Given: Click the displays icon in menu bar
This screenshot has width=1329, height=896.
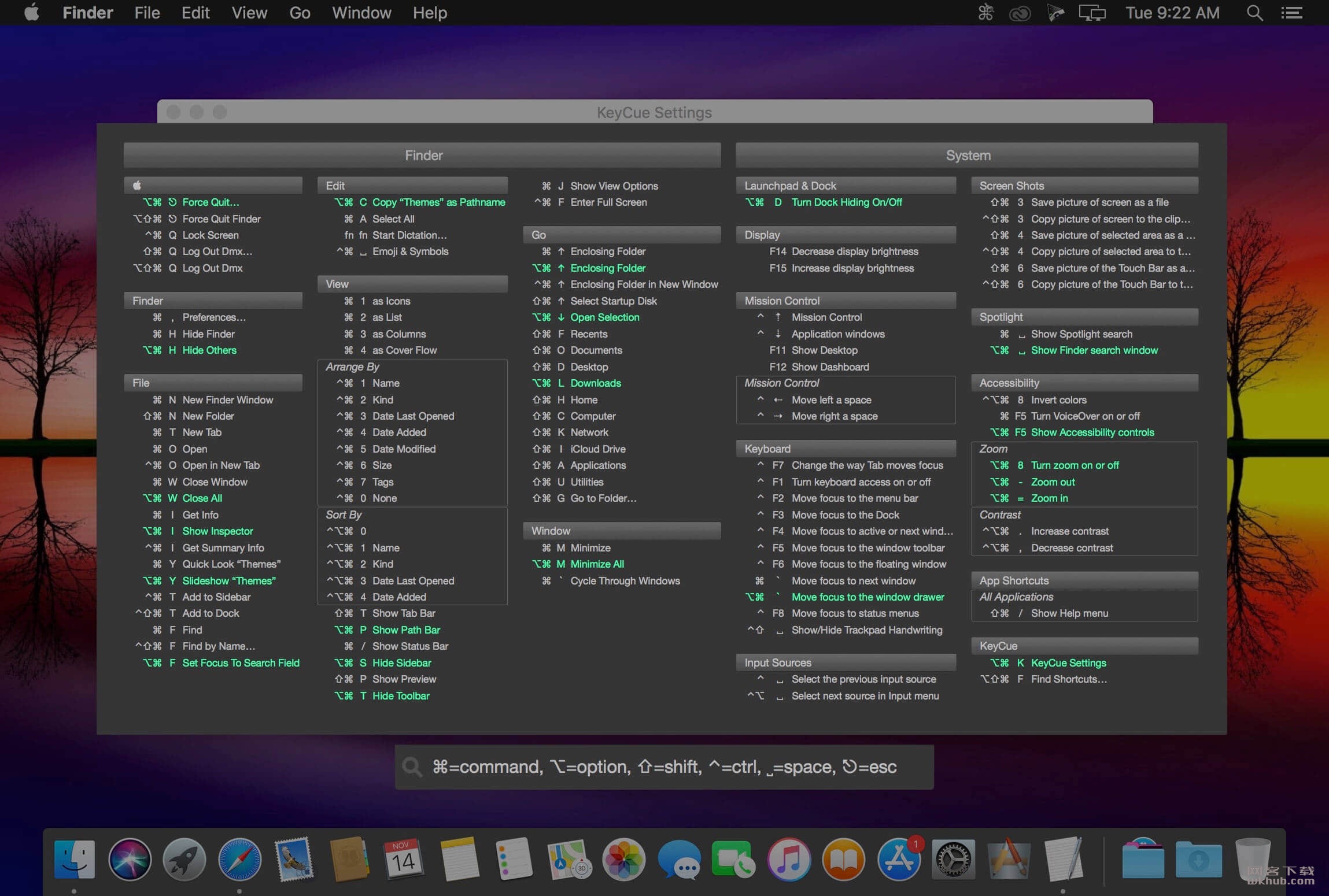Looking at the screenshot, I should pos(1092,13).
